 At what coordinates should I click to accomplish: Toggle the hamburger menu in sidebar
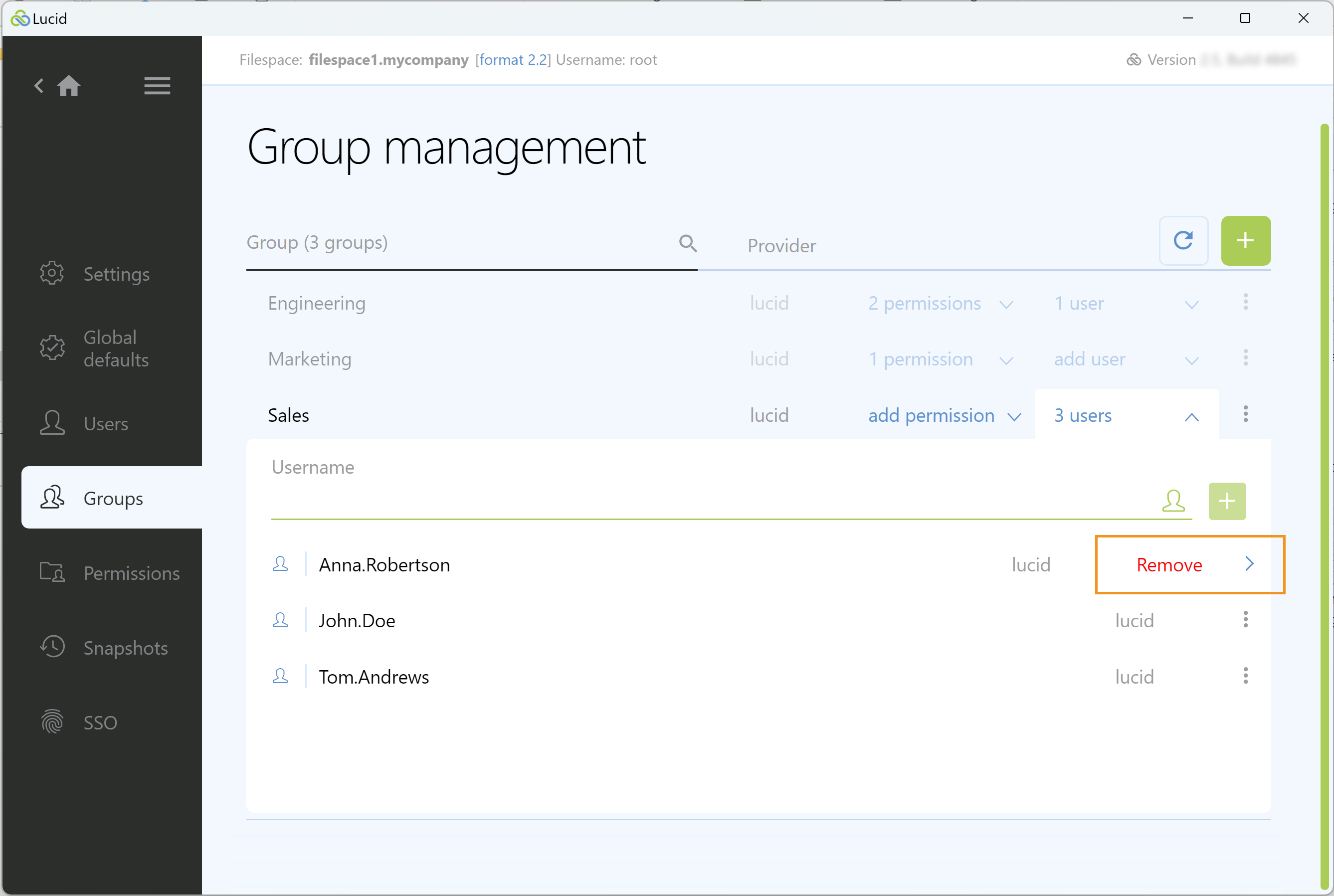(157, 86)
